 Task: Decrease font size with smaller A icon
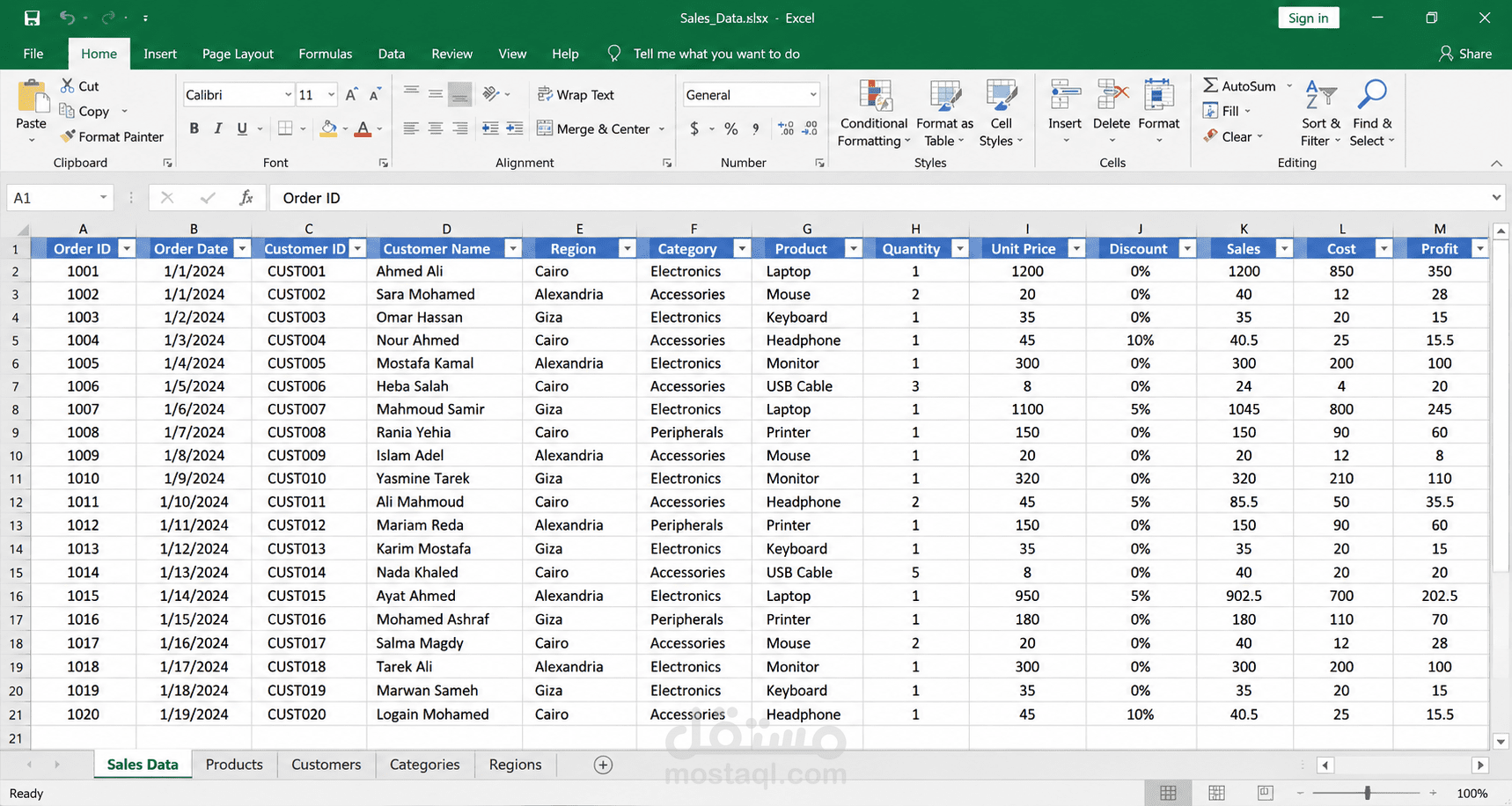375,94
